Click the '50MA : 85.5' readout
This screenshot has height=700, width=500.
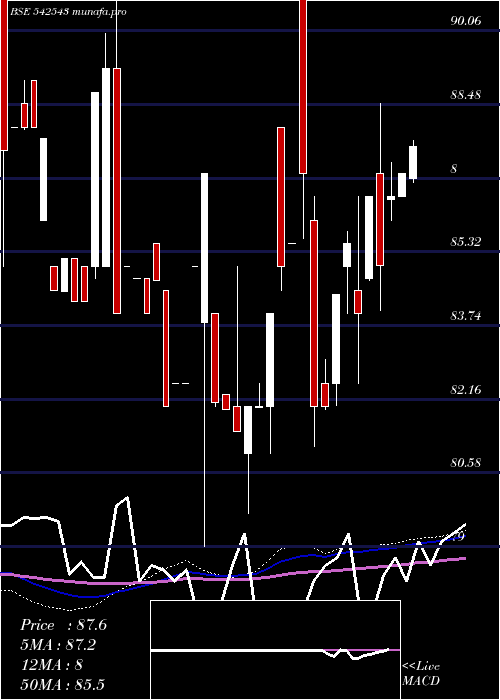(x=62, y=684)
